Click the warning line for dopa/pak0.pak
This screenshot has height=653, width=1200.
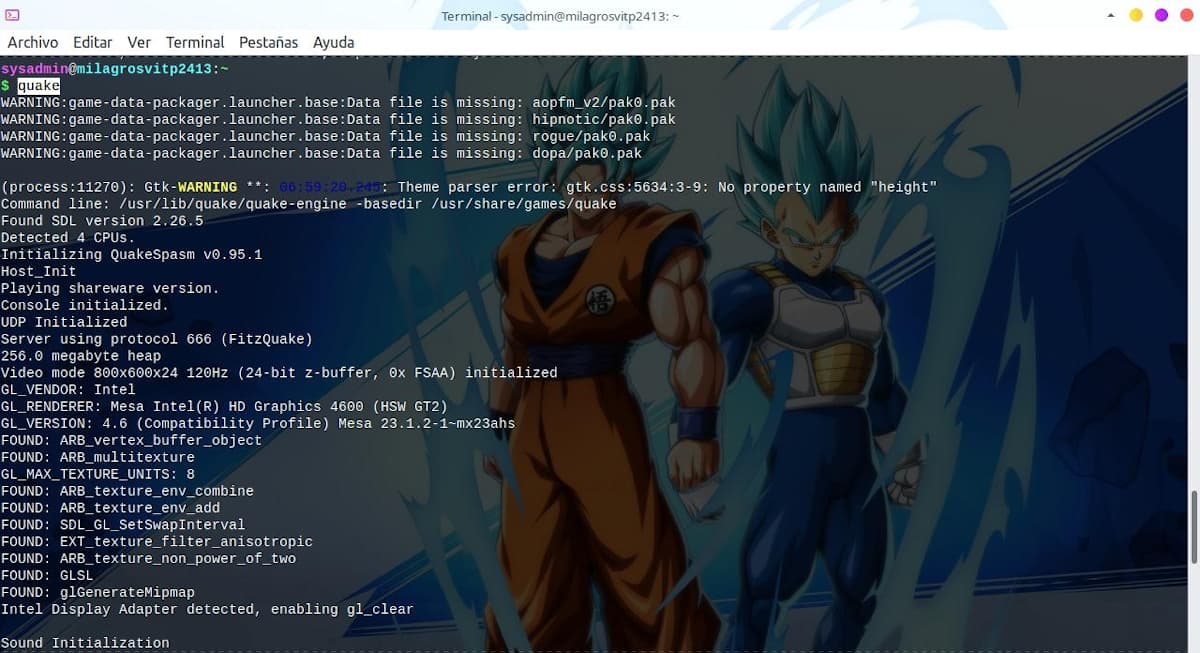(321, 154)
